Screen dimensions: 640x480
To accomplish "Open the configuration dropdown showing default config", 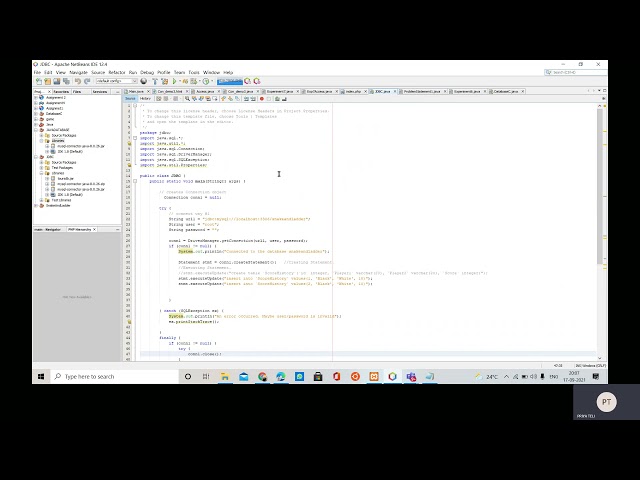I will [x=116, y=81].
